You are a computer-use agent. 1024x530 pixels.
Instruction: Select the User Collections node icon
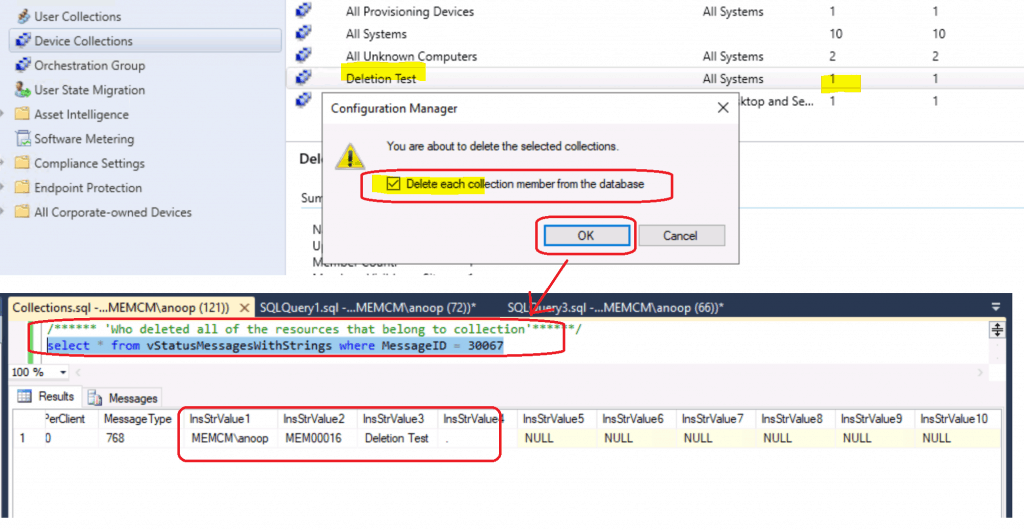pos(22,17)
